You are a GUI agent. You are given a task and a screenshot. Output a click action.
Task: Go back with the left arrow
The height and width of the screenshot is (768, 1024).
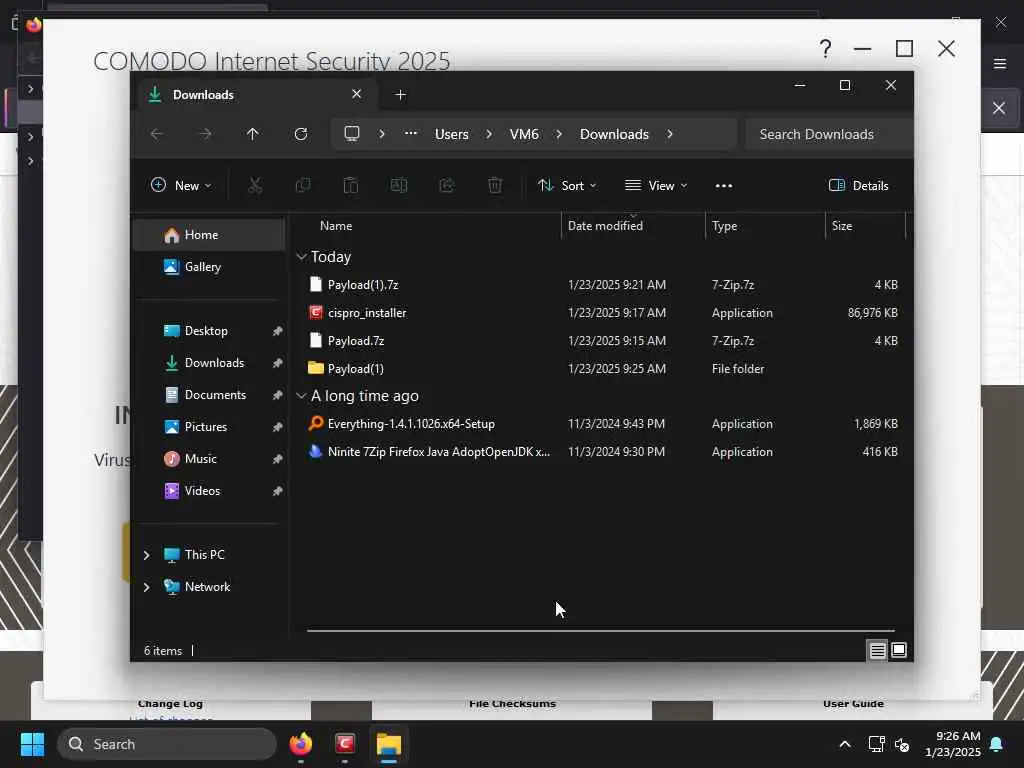pyautogui.click(x=157, y=134)
